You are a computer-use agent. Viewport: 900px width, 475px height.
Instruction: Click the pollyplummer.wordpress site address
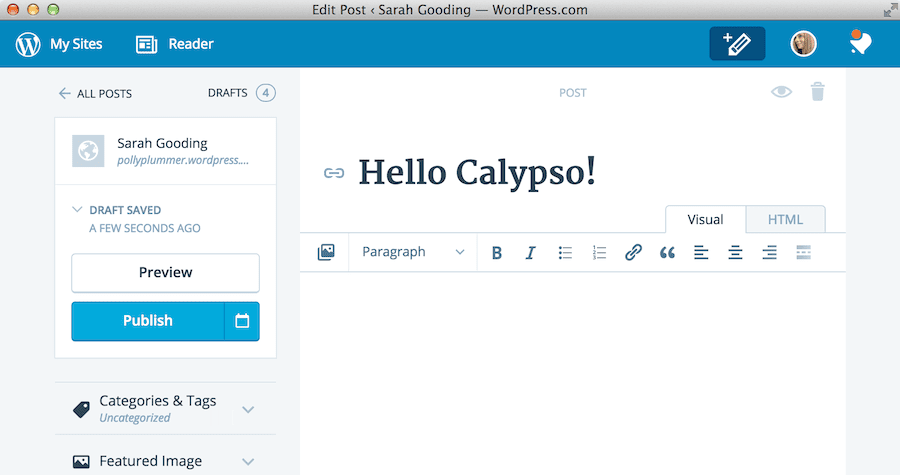183,160
